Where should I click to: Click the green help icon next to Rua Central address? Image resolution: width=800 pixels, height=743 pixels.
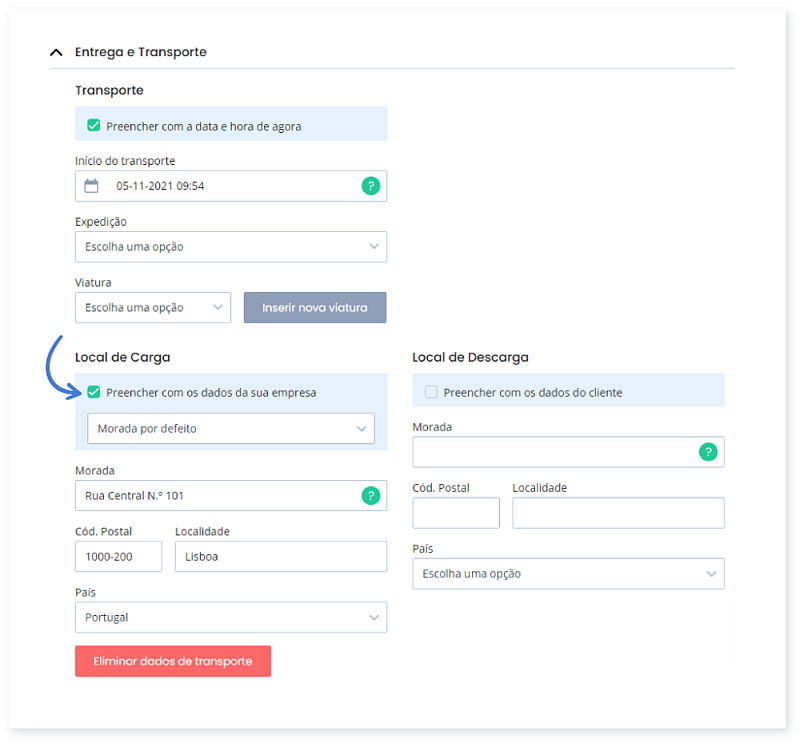(x=370, y=495)
